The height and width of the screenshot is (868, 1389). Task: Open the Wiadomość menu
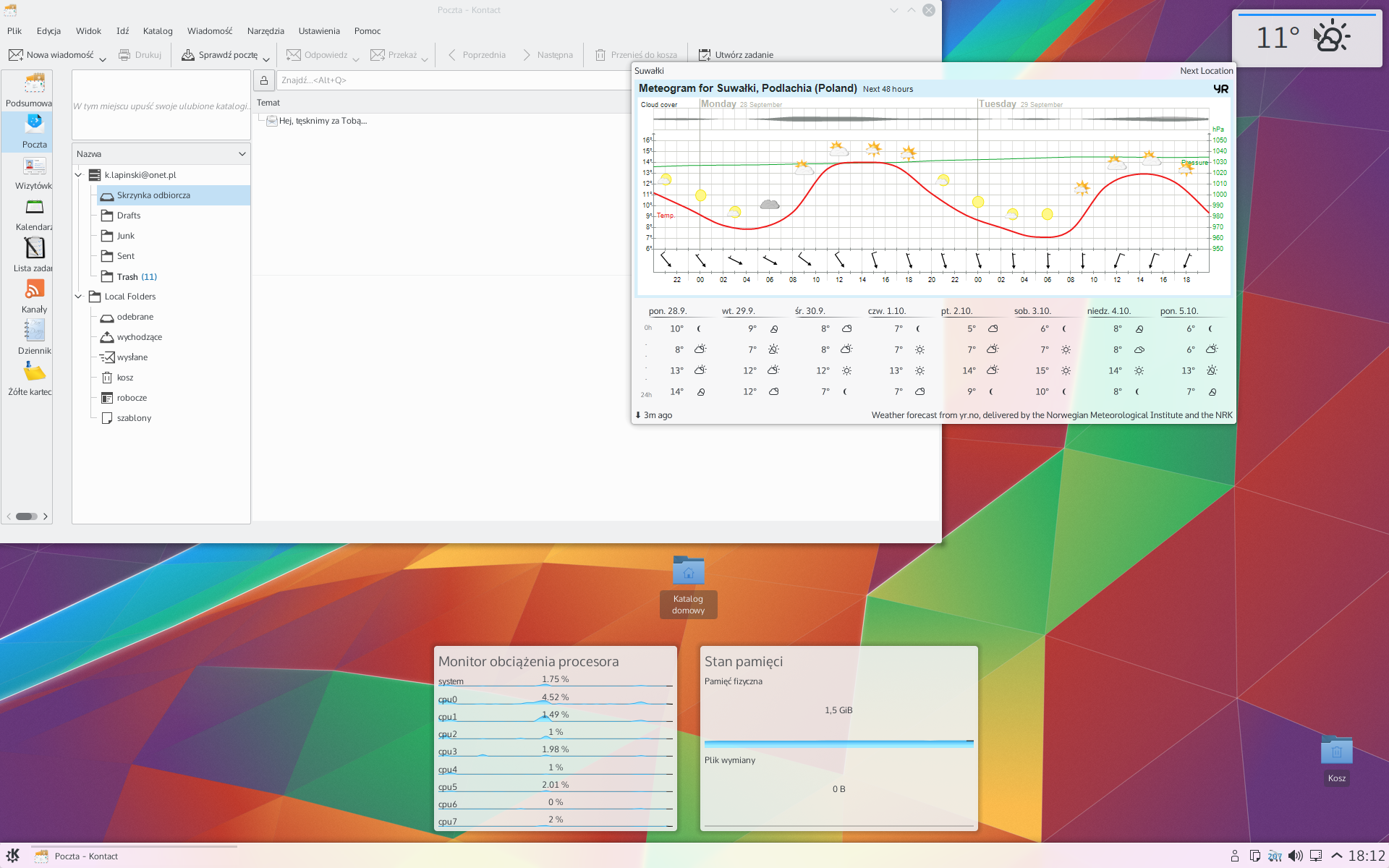[210, 31]
